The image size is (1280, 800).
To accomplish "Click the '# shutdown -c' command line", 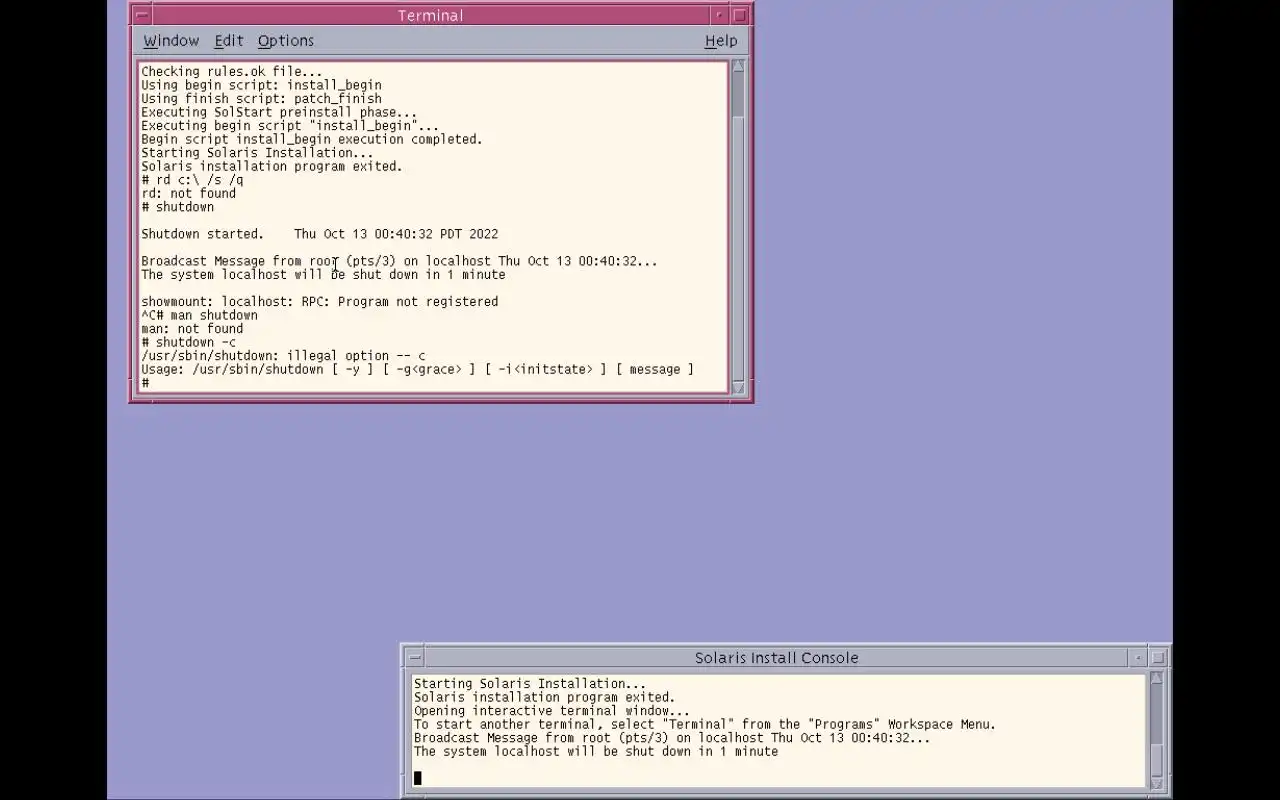I will (189, 342).
